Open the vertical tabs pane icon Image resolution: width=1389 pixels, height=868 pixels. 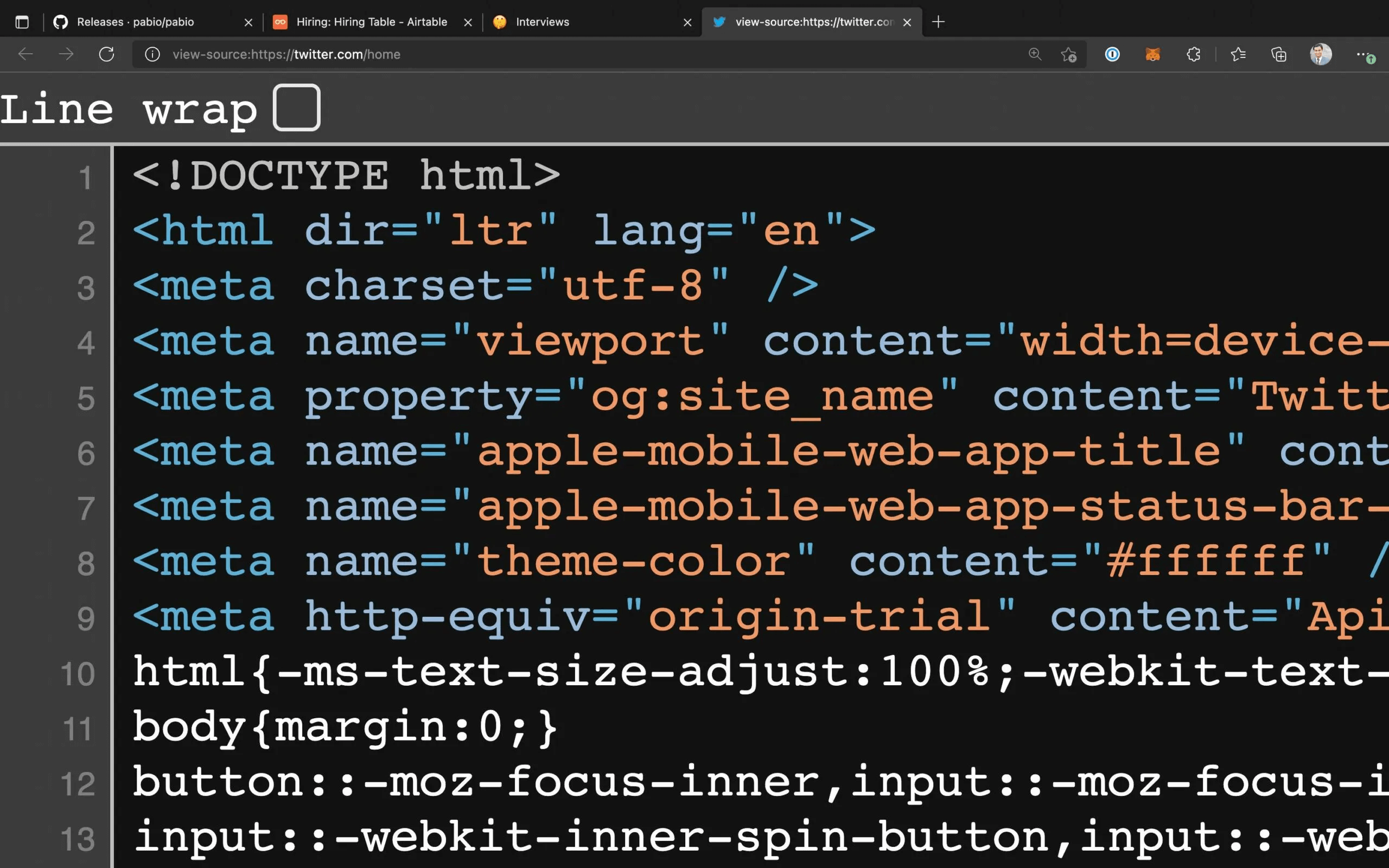pyautogui.click(x=22, y=22)
